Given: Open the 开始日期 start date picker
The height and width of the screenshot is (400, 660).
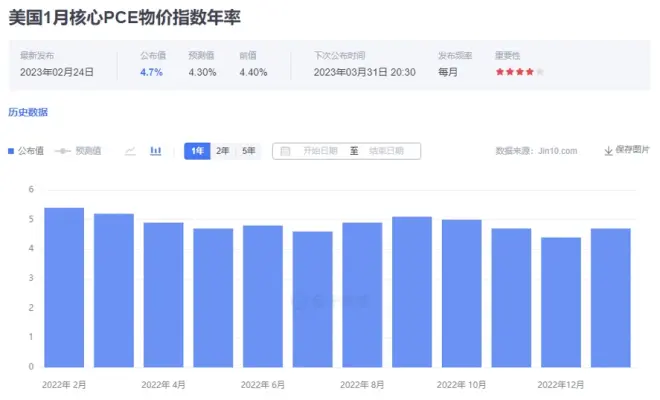Looking at the screenshot, I should 320,151.
